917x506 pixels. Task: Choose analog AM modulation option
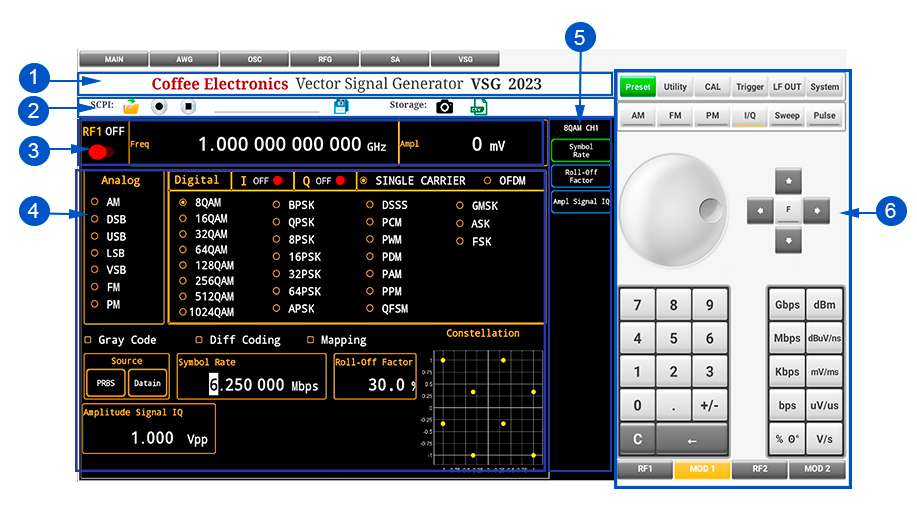[95, 202]
